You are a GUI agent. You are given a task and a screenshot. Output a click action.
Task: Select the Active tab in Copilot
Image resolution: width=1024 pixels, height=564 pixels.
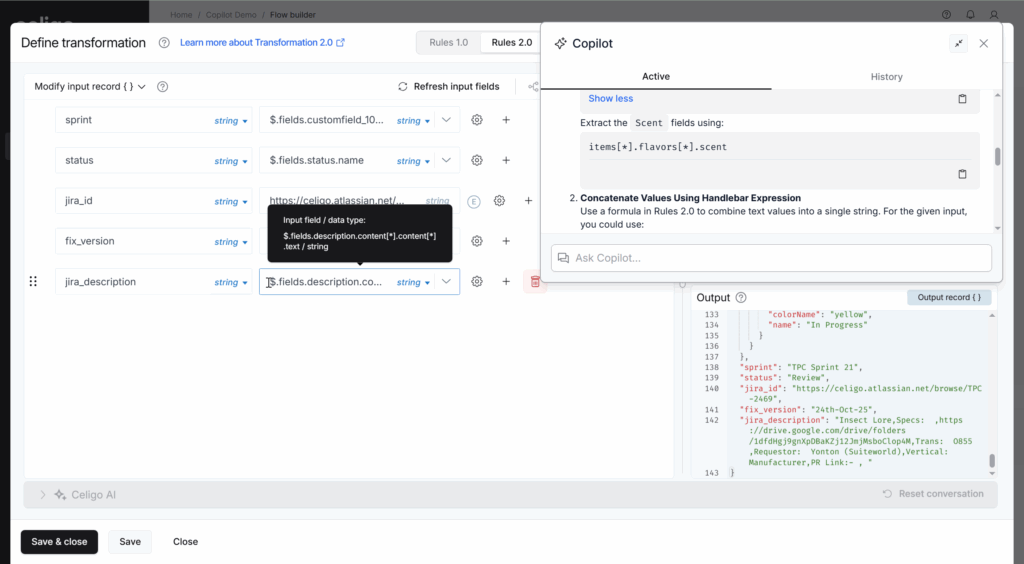656,77
